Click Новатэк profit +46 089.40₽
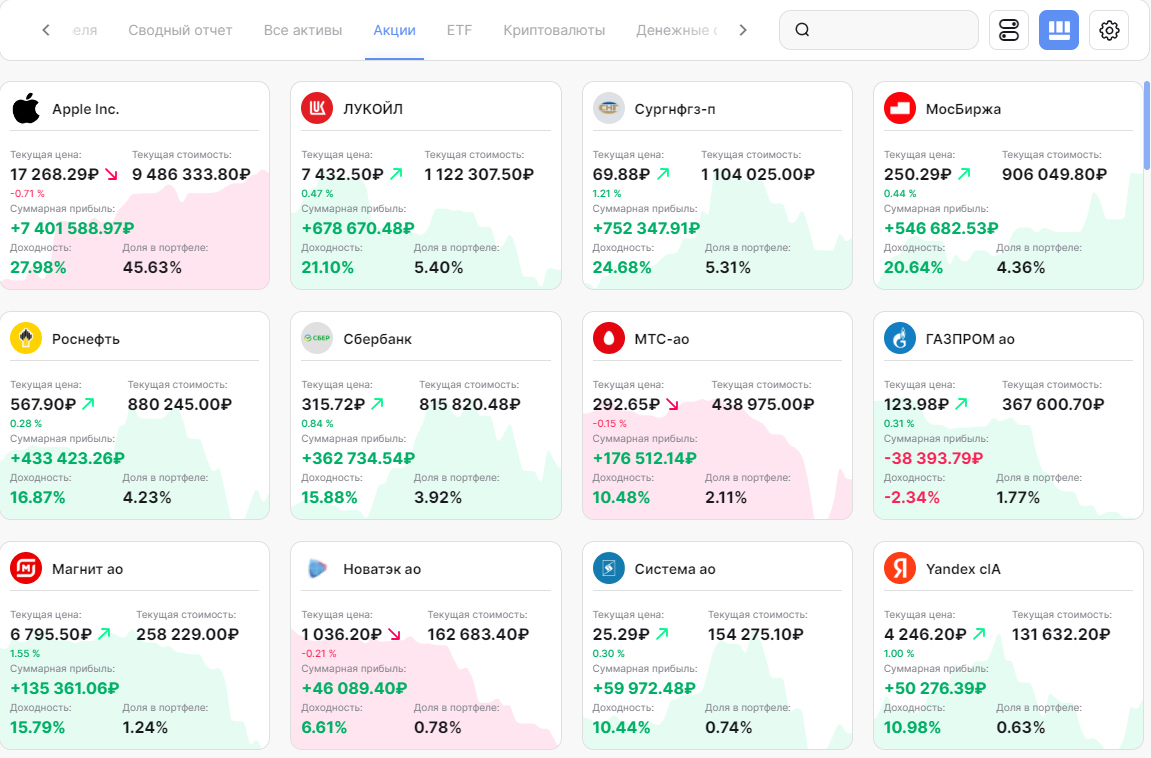The image size is (1151, 758). pyautogui.click(x=354, y=688)
